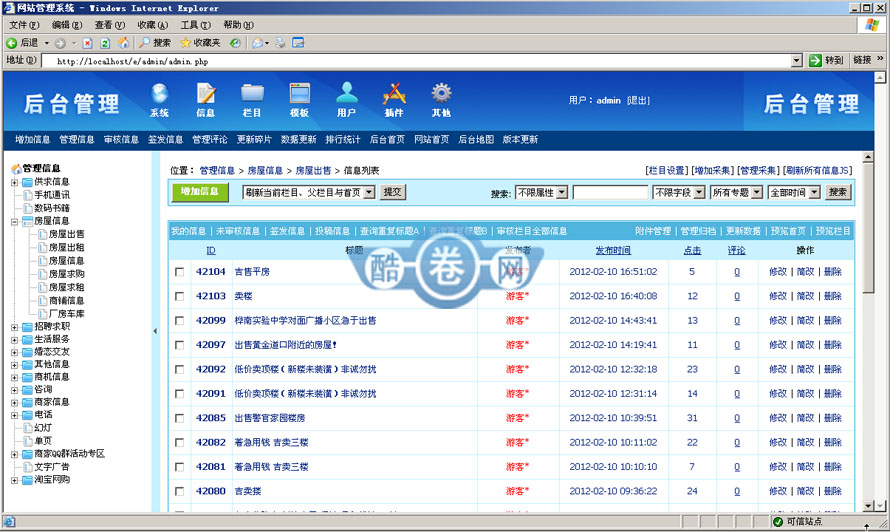Click the browser History icon
The height and width of the screenshot is (532, 890).
point(235,43)
